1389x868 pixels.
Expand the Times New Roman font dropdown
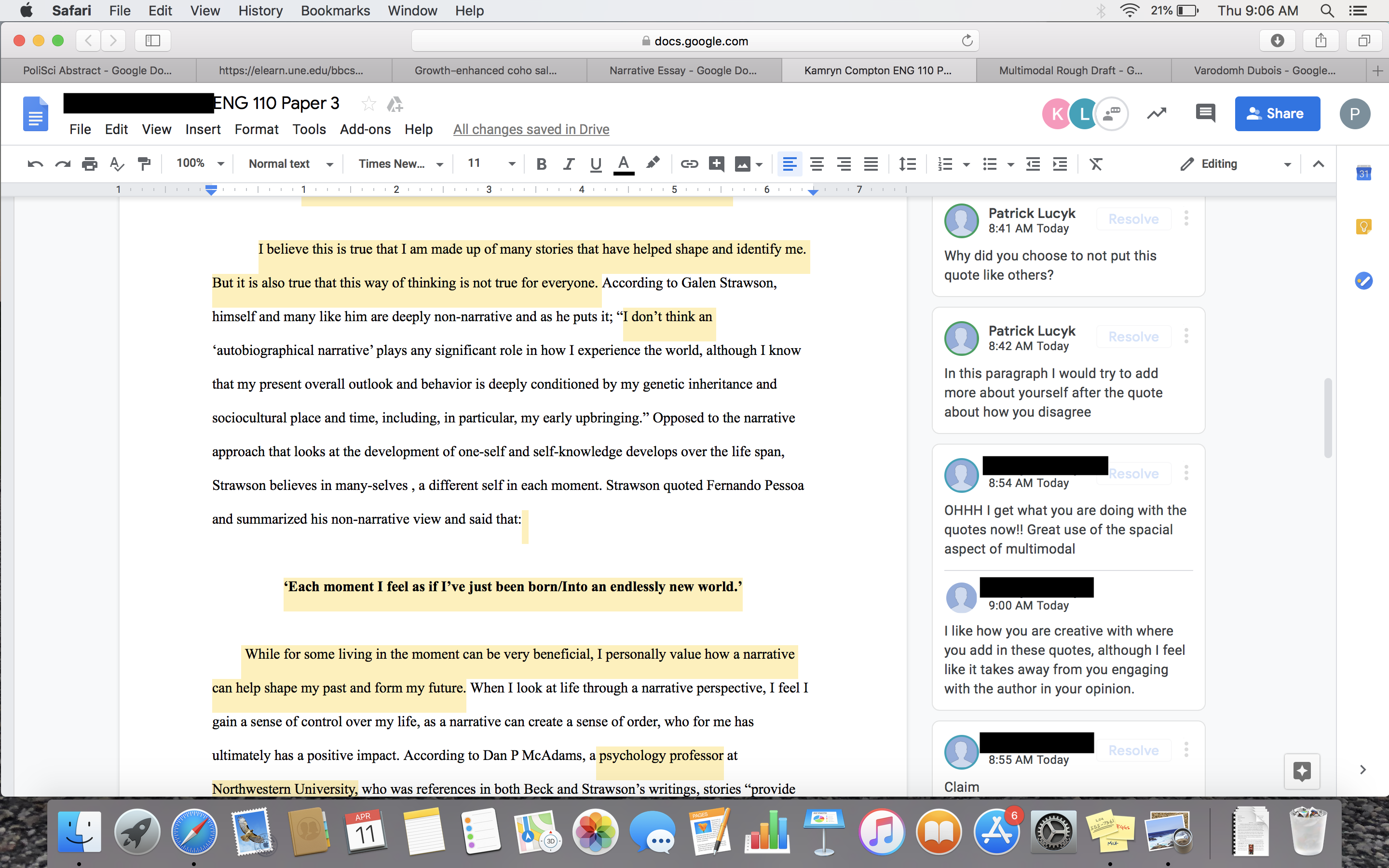[400, 164]
